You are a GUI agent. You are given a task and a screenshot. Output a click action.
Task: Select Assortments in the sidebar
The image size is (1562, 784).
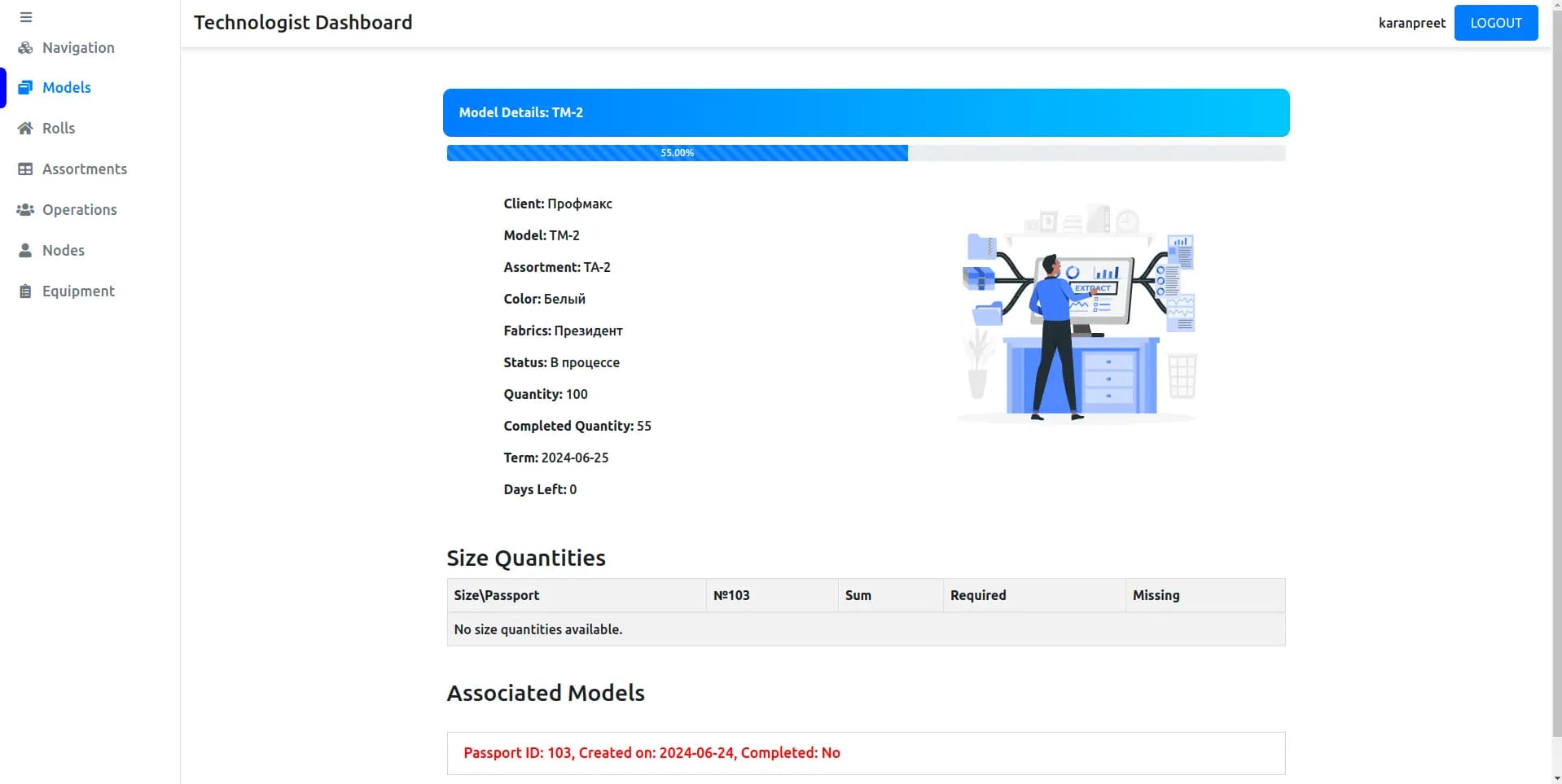(x=85, y=169)
